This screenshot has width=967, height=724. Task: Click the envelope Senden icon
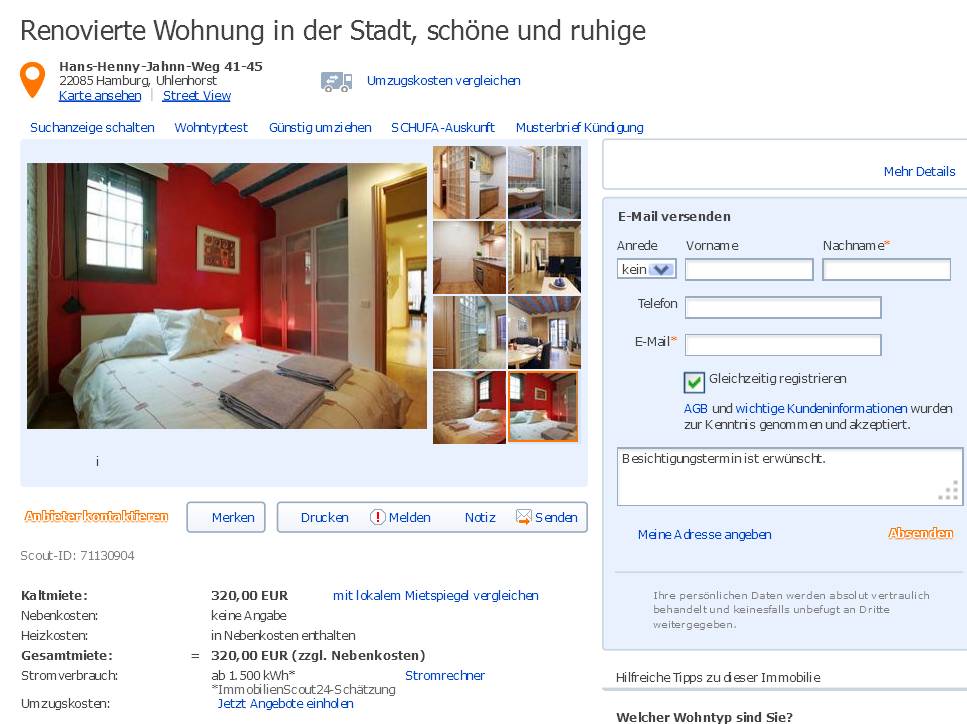point(524,517)
